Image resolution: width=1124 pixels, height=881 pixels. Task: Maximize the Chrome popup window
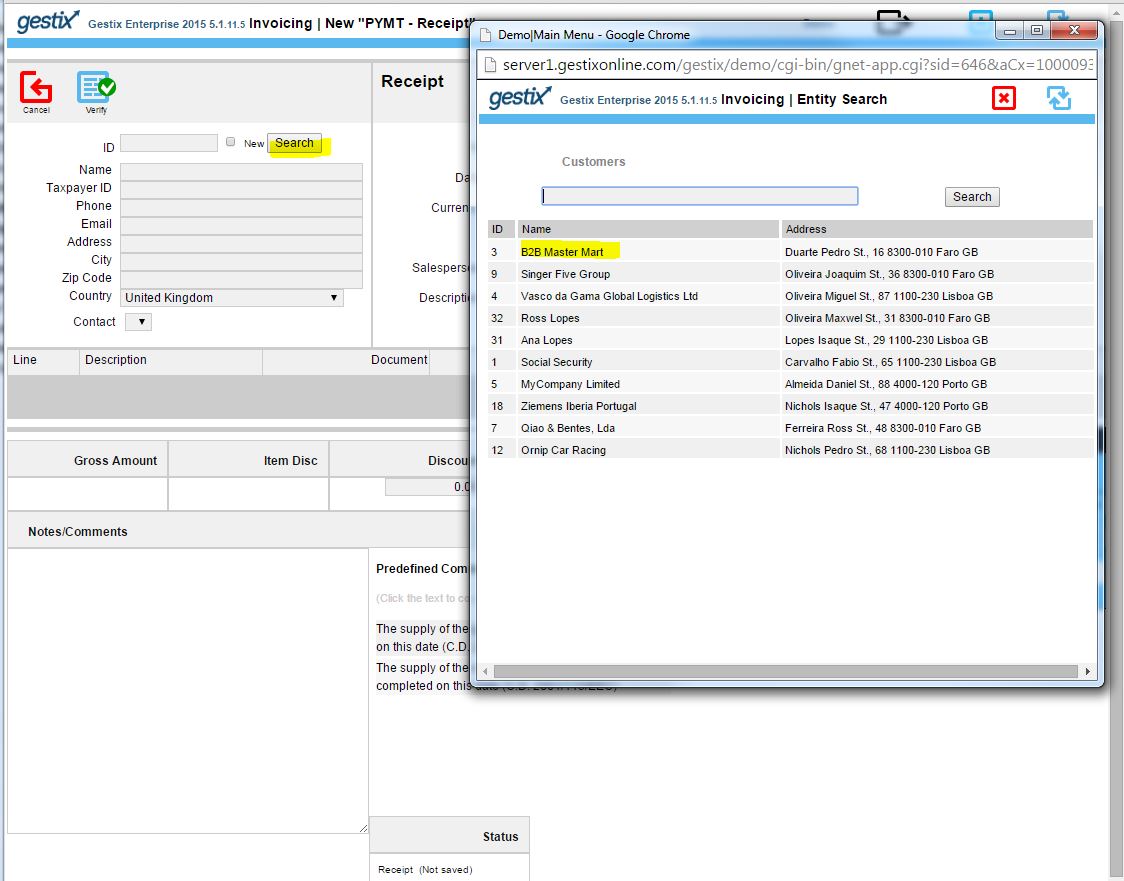pyautogui.click(x=1037, y=30)
